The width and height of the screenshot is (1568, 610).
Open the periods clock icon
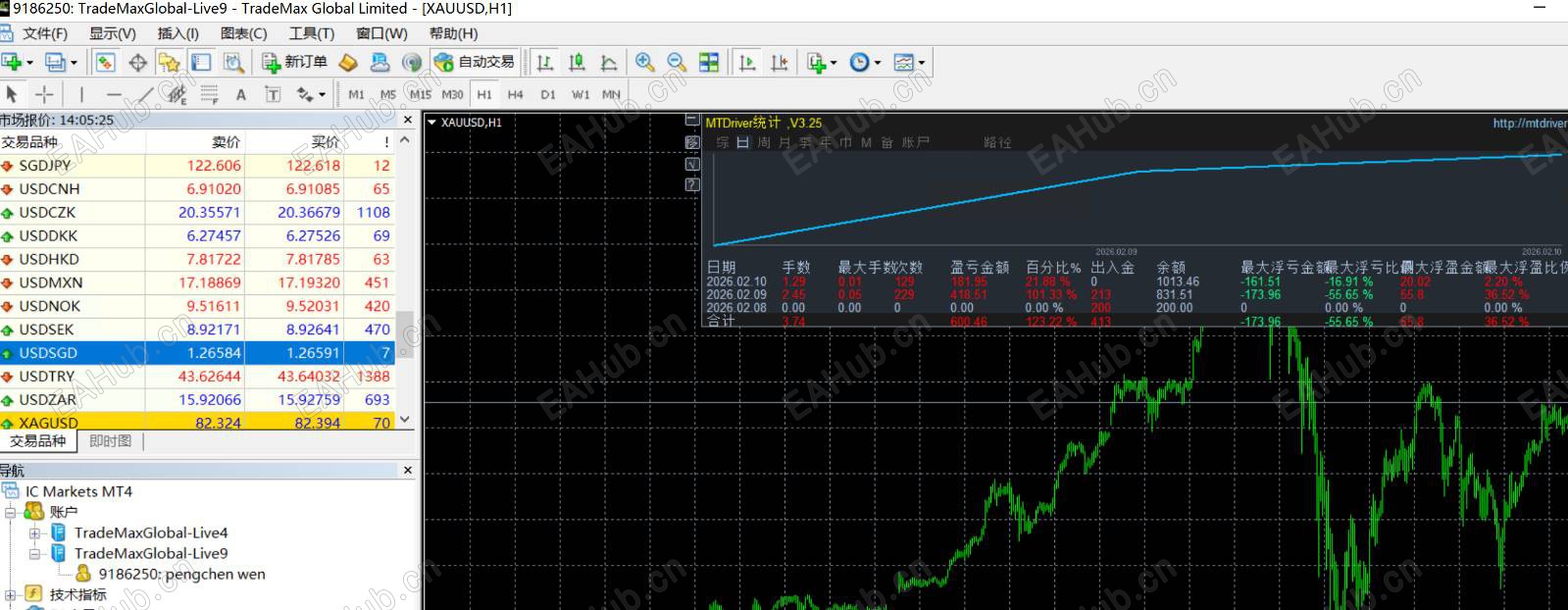tap(859, 63)
